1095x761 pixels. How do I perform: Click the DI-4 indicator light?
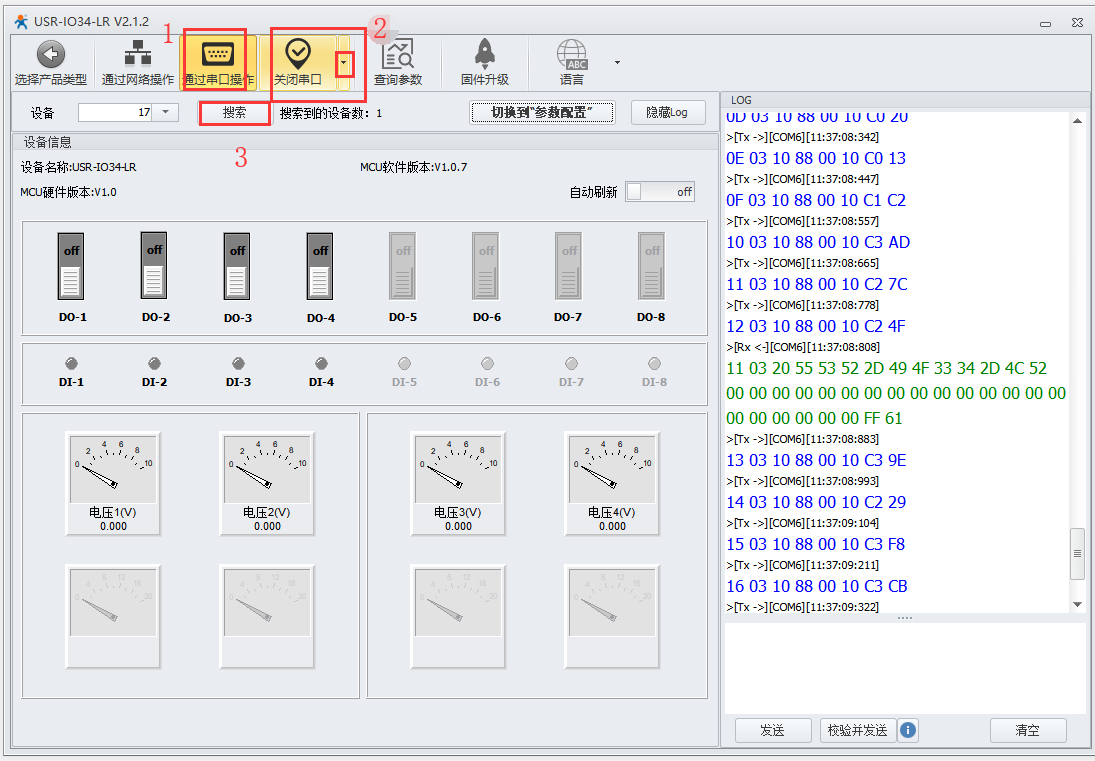click(321, 363)
